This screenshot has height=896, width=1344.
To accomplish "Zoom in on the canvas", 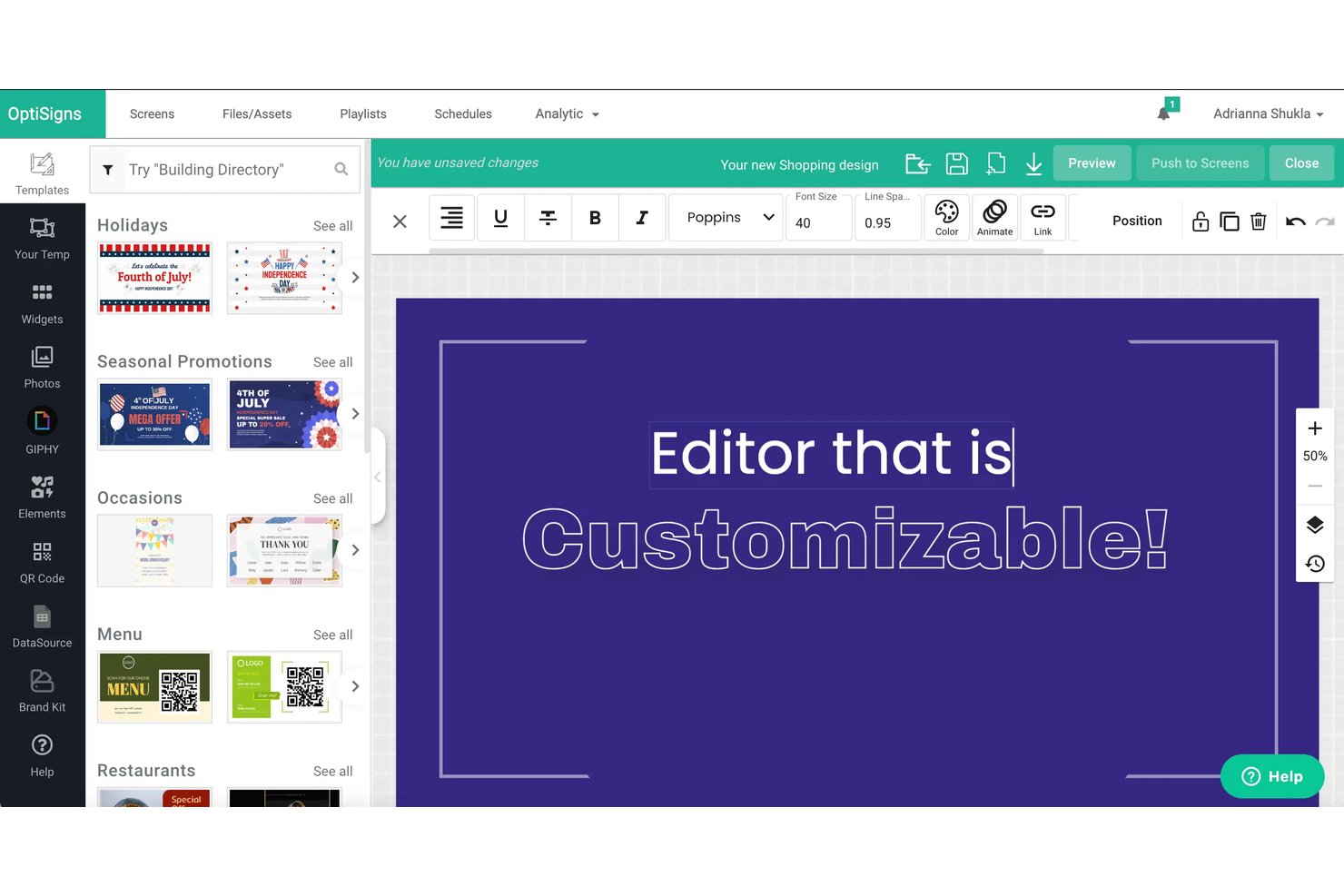I will [1315, 428].
